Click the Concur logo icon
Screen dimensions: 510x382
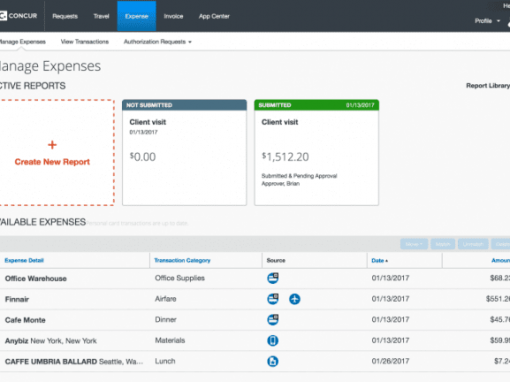coord(3,16)
